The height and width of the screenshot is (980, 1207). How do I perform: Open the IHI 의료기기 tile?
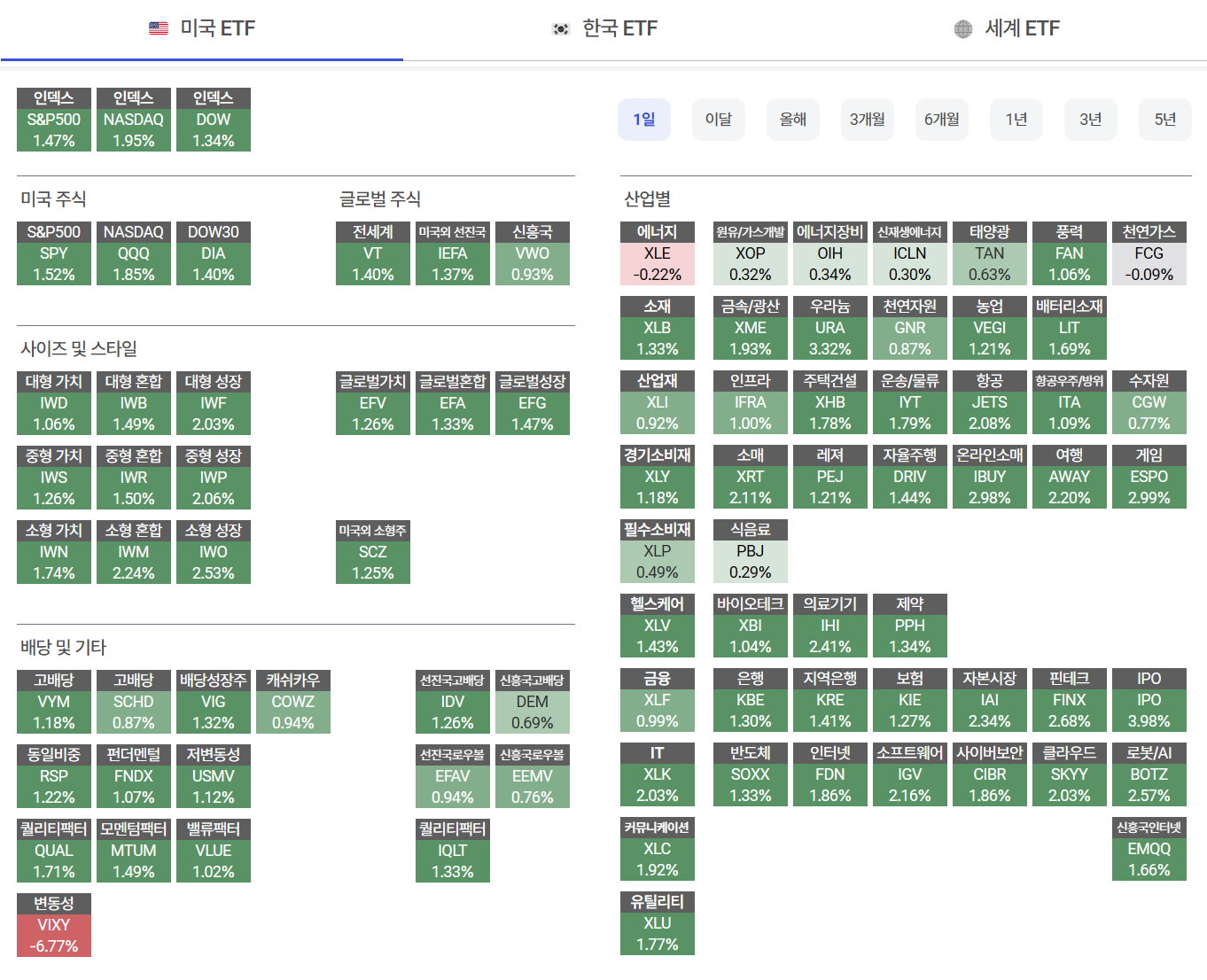(830, 626)
